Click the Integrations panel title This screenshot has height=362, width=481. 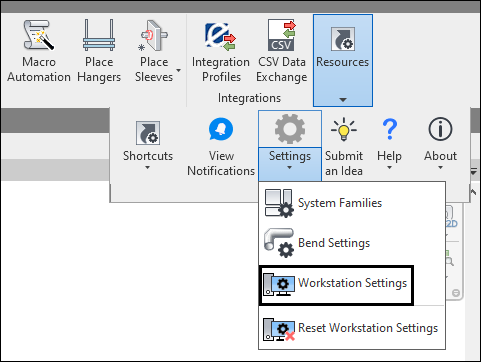[x=249, y=98]
